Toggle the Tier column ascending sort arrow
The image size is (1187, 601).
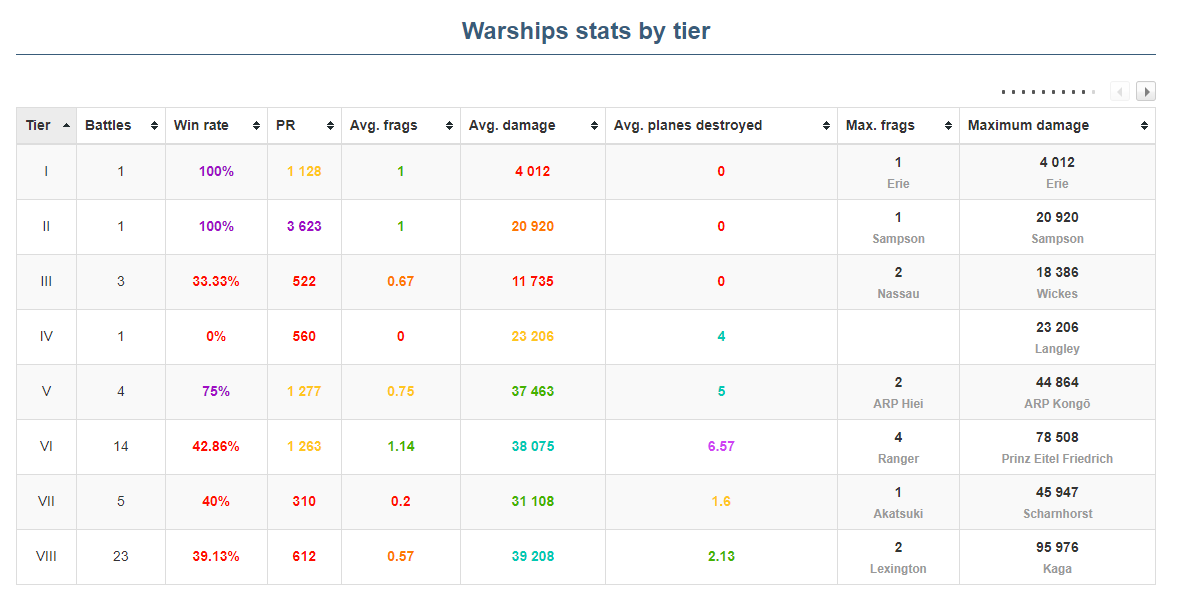(66, 126)
